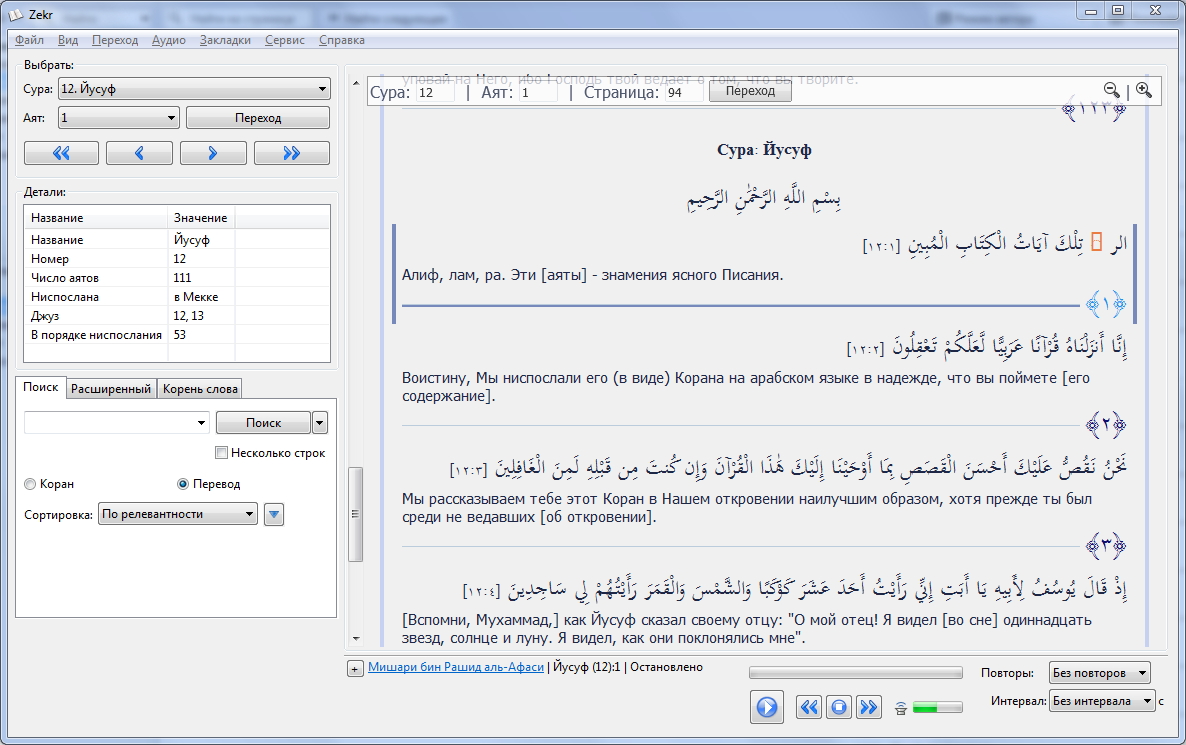1186x745 pixels.
Task: Open the Сура dropdown '12. Йусуф'
Action: (194, 88)
